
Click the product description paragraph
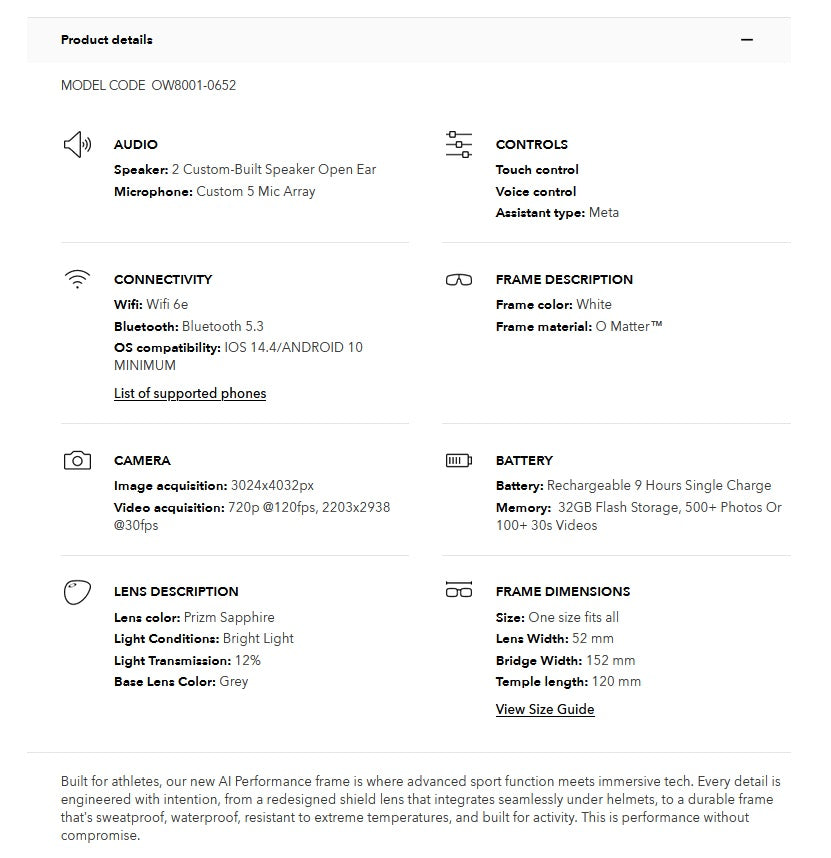click(x=420, y=808)
